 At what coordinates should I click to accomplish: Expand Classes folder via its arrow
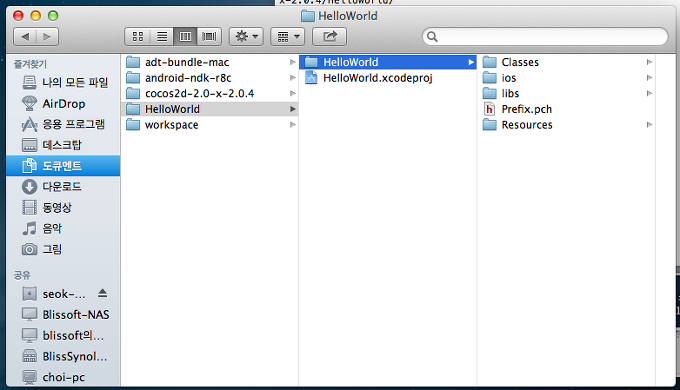(649, 62)
